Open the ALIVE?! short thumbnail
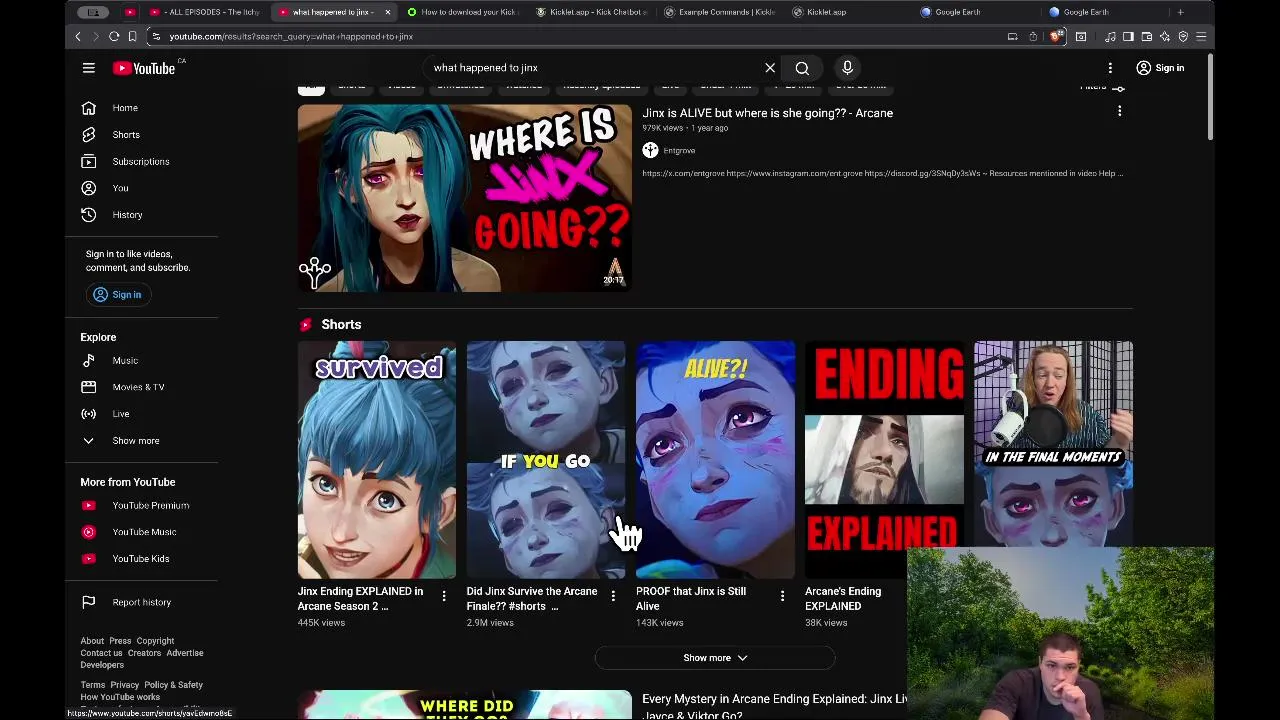1280x720 pixels. click(715, 460)
